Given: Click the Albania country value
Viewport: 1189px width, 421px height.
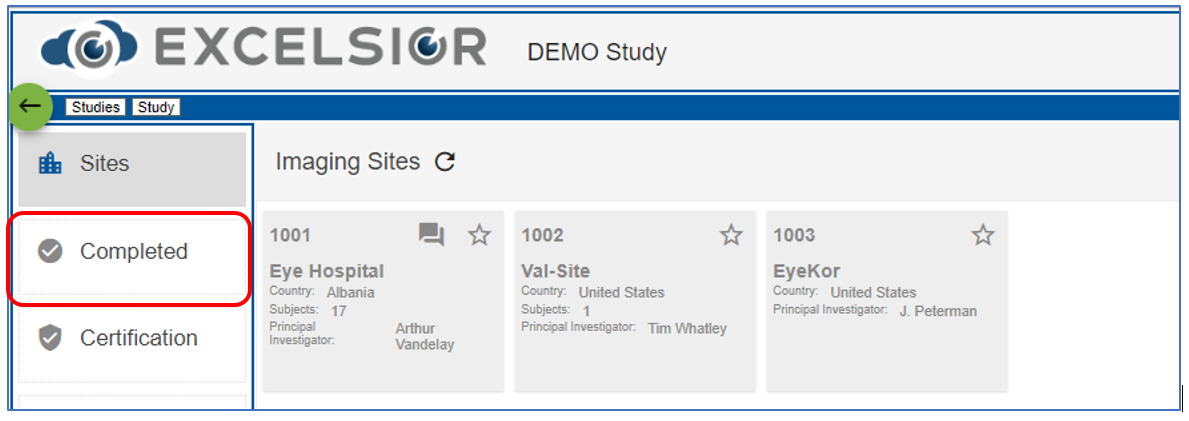Looking at the screenshot, I should point(350,293).
